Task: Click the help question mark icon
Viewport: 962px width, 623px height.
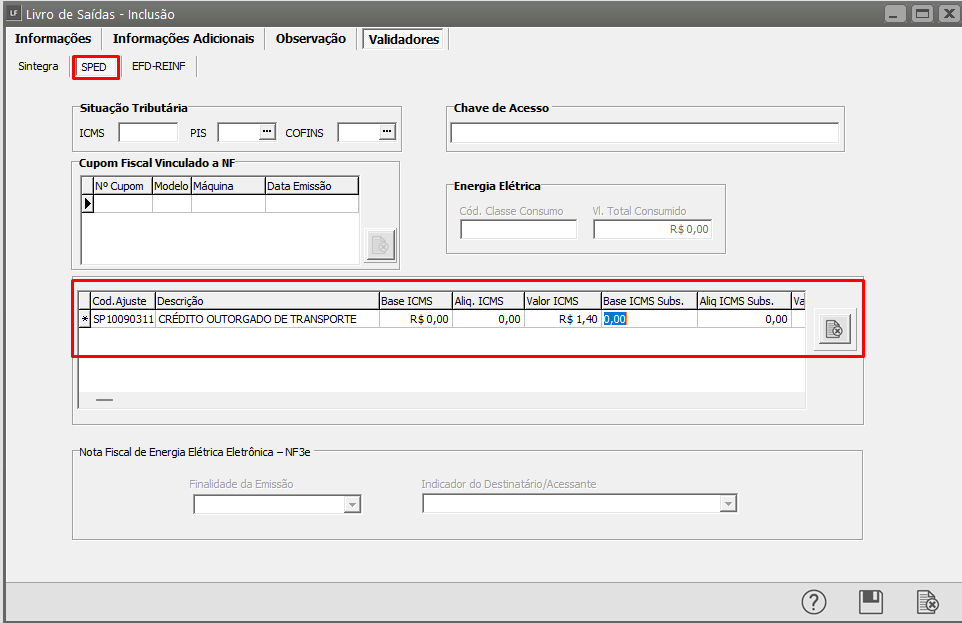Action: (x=814, y=602)
